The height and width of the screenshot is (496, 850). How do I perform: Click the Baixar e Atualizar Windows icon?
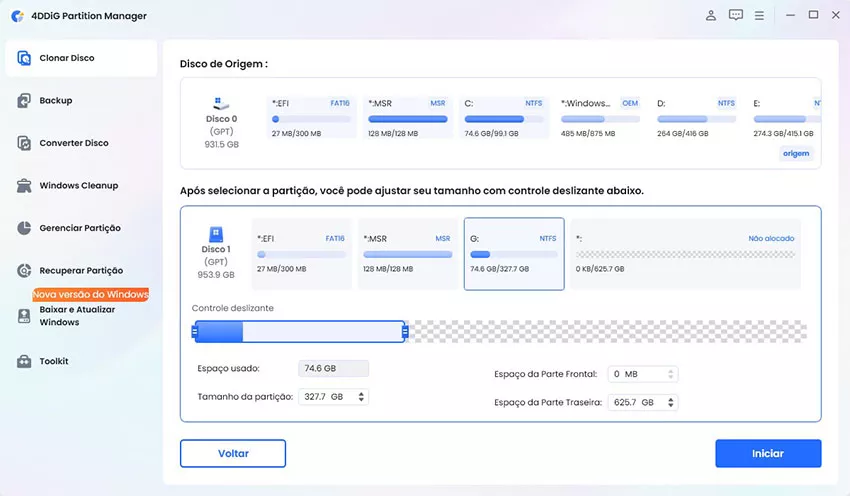24,316
